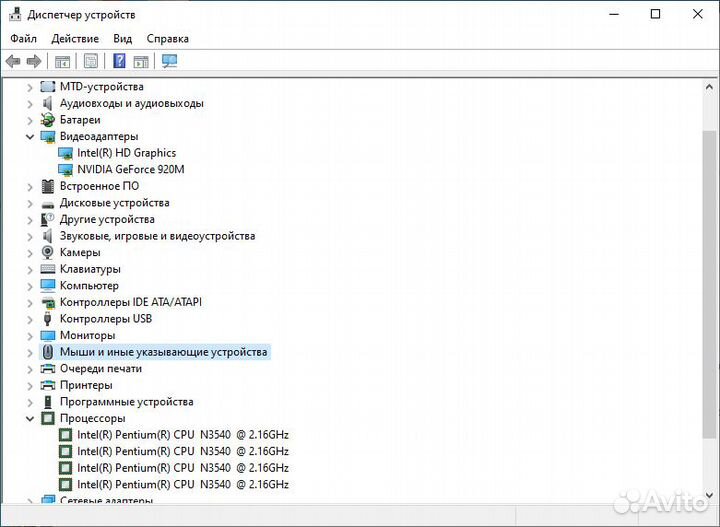Click the Device Manager title bar icon
Viewport: 720px width, 527px height.
(15, 15)
